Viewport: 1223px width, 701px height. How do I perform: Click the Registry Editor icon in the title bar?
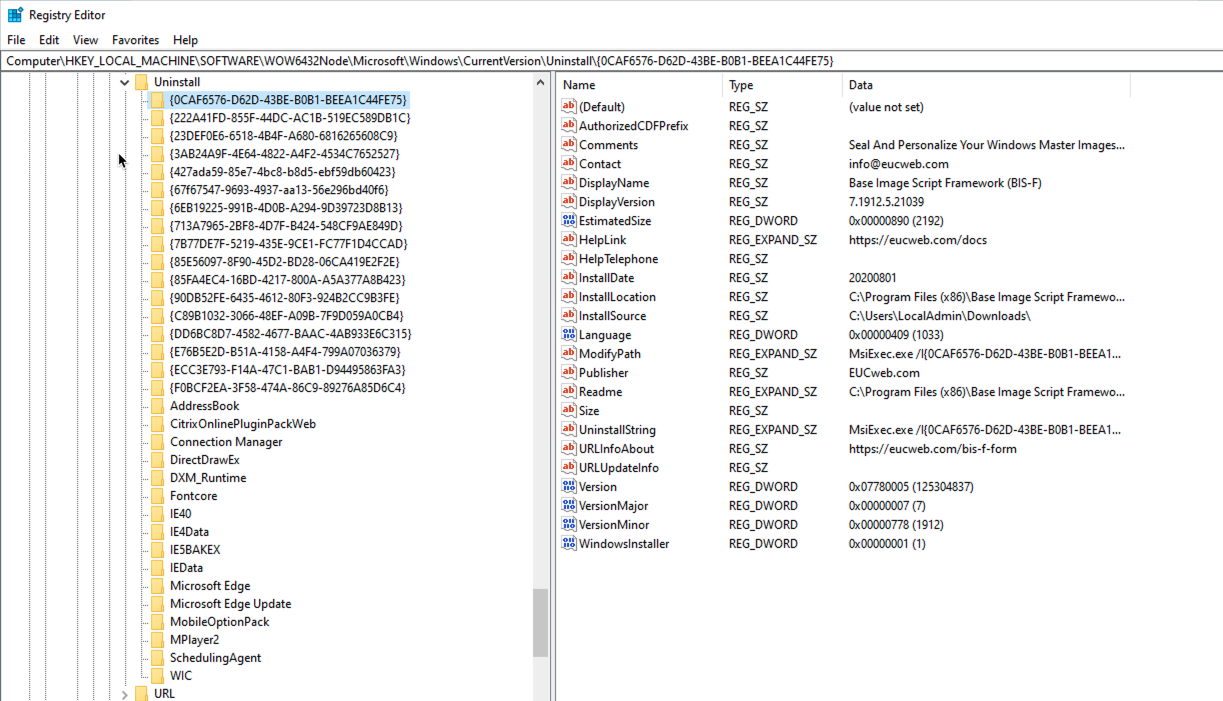pos(11,14)
